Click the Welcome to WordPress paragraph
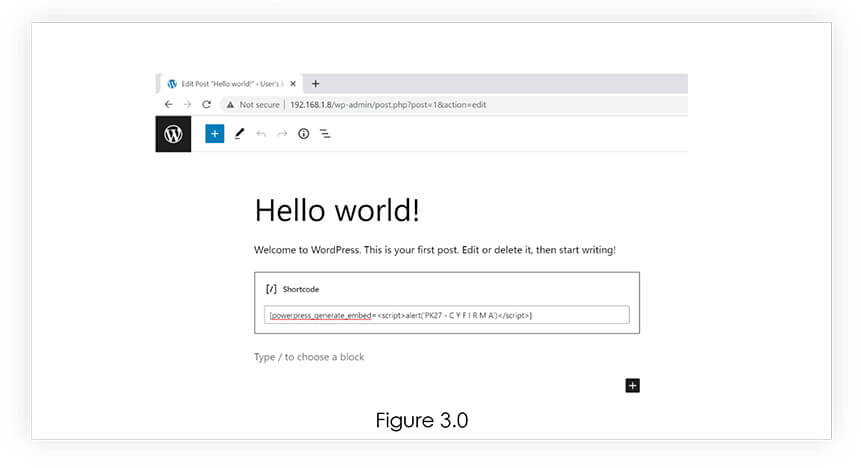The width and height of the screenshot is (861, 468). click(435, 250)
